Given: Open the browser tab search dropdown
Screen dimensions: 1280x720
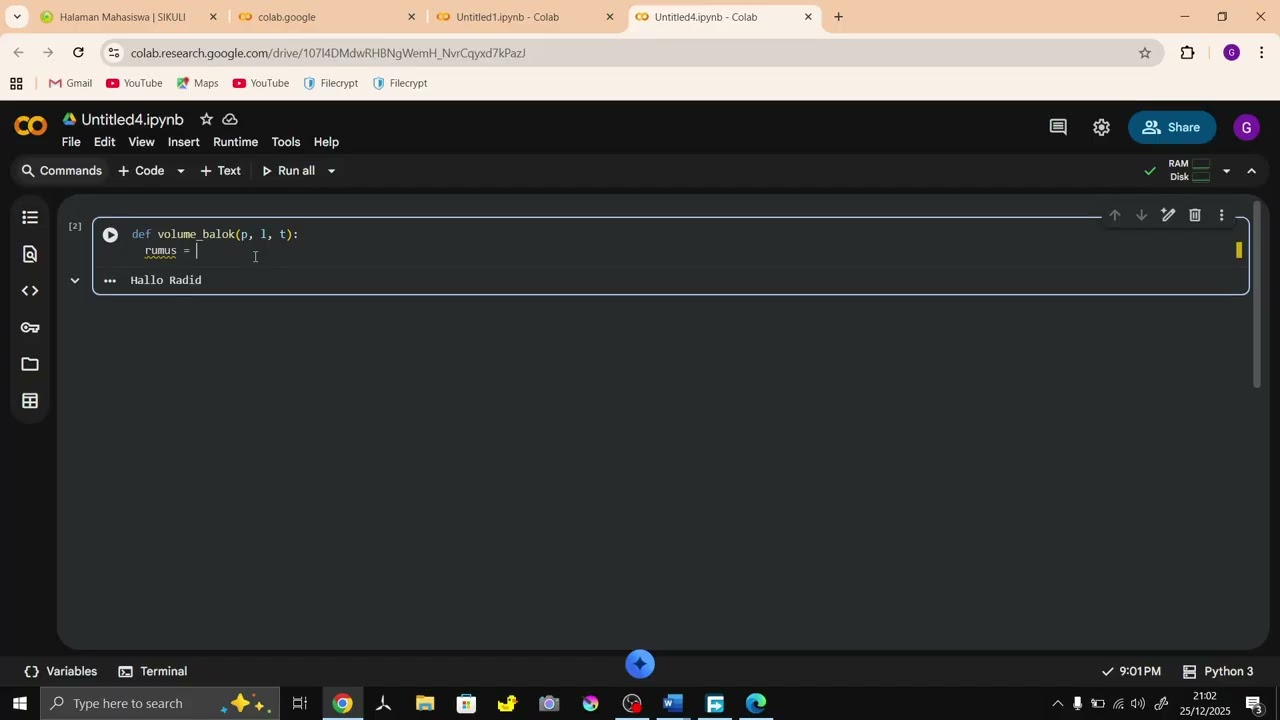Looking at the screenshot, I should pyautogui.click(x=17, y=17).
